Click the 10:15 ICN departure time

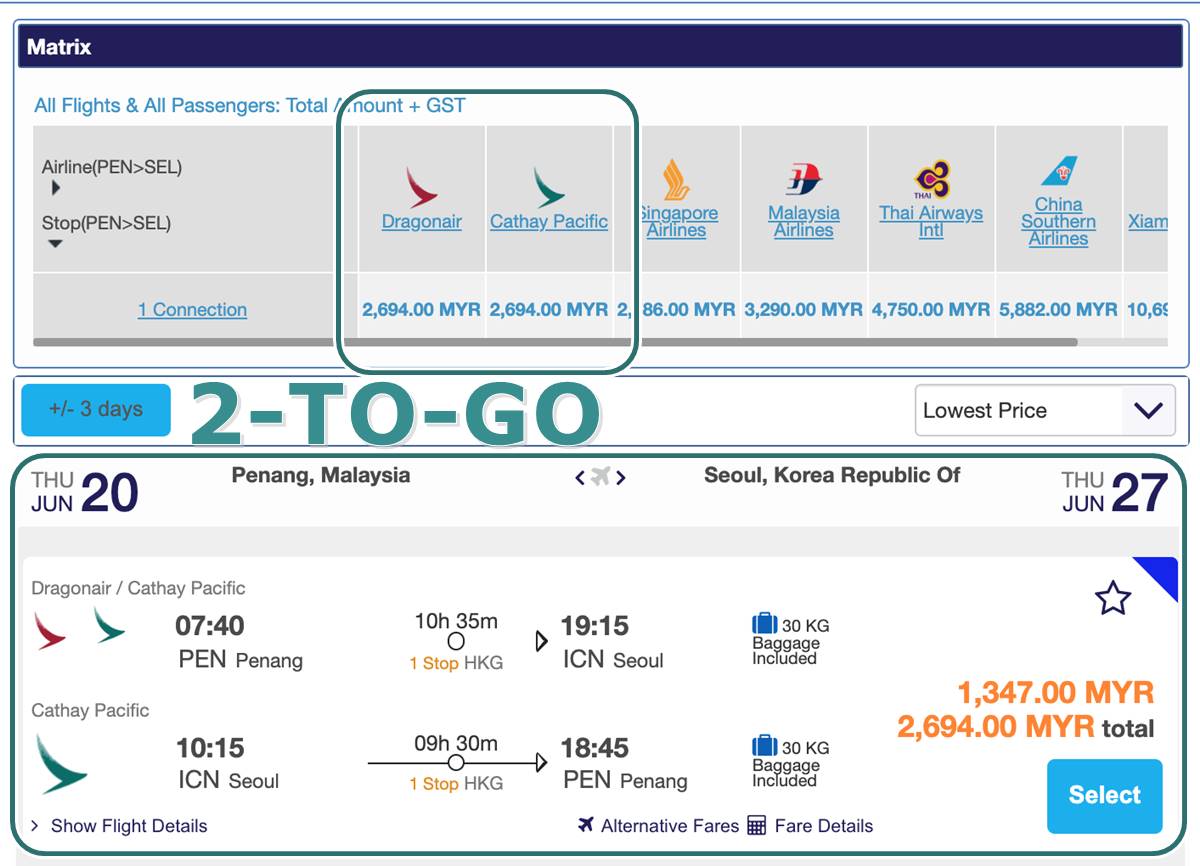click(x=210, y=748)
